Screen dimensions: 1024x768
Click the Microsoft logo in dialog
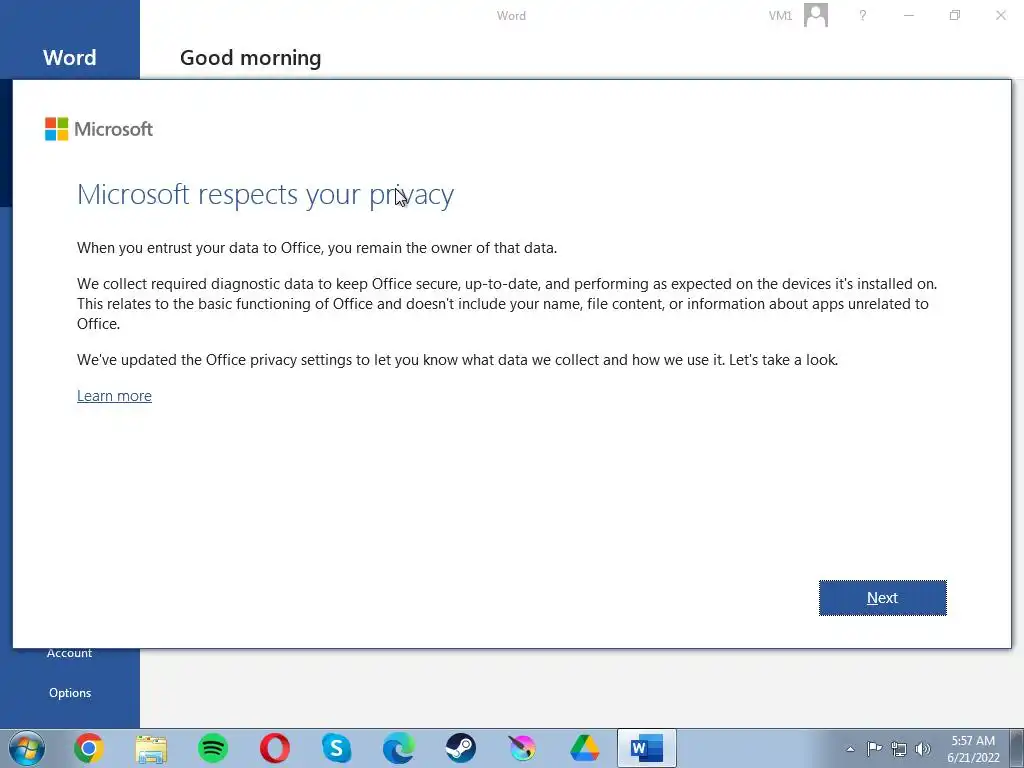(99, 129)
